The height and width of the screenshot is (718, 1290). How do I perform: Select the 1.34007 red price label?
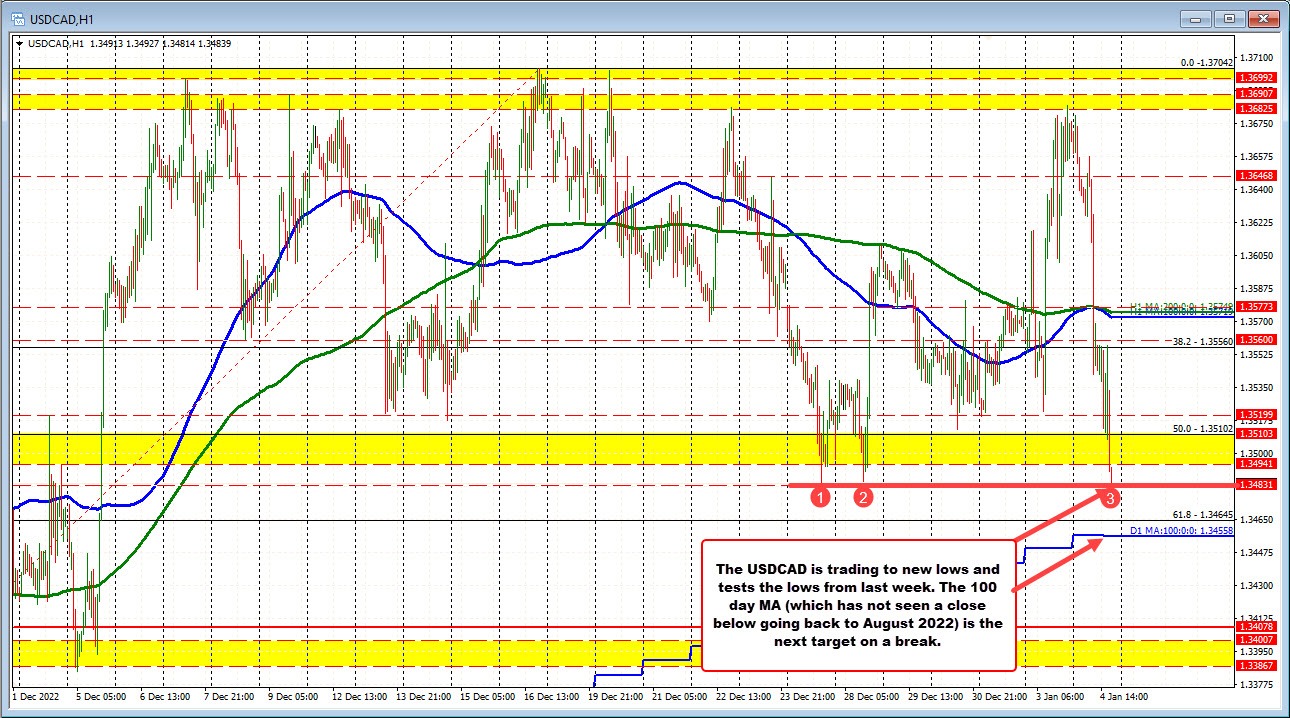pyautogui.click(x=1255, y=639)
